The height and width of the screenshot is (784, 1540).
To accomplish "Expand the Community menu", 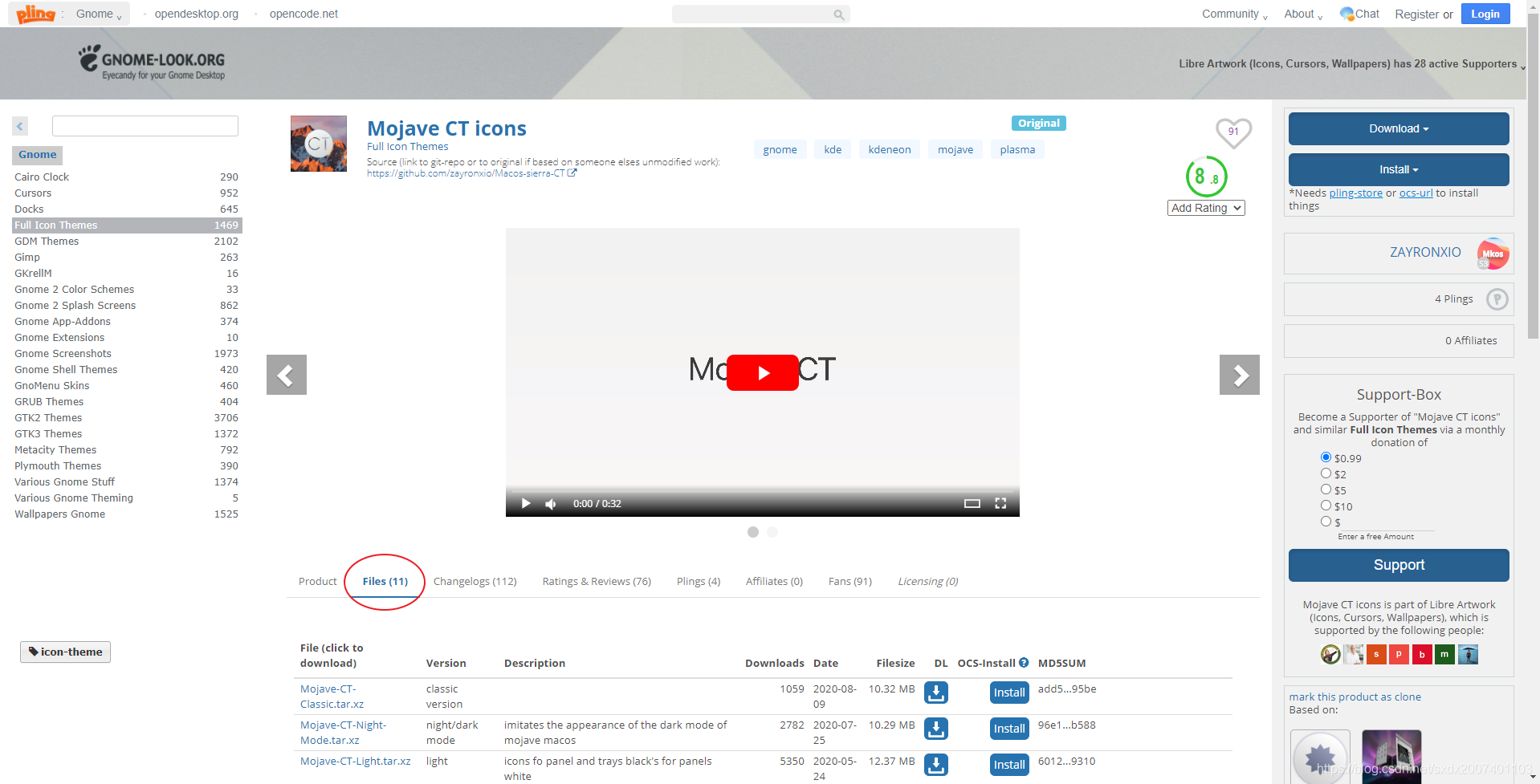I will coord(1234,14).
